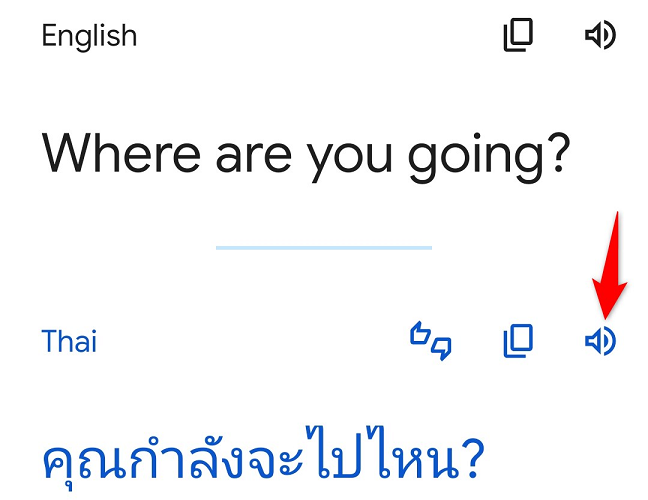The width and height of the screenshot is (648, 500).
Task: Hear "Where are you going?" spoken aloud
Action: (x=600, y=37)
